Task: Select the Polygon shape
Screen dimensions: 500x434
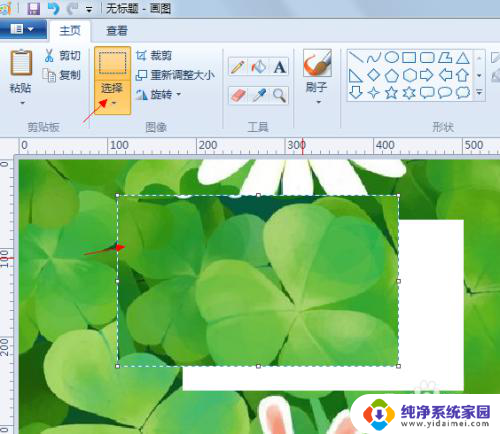Action: [x=445, y=57]
